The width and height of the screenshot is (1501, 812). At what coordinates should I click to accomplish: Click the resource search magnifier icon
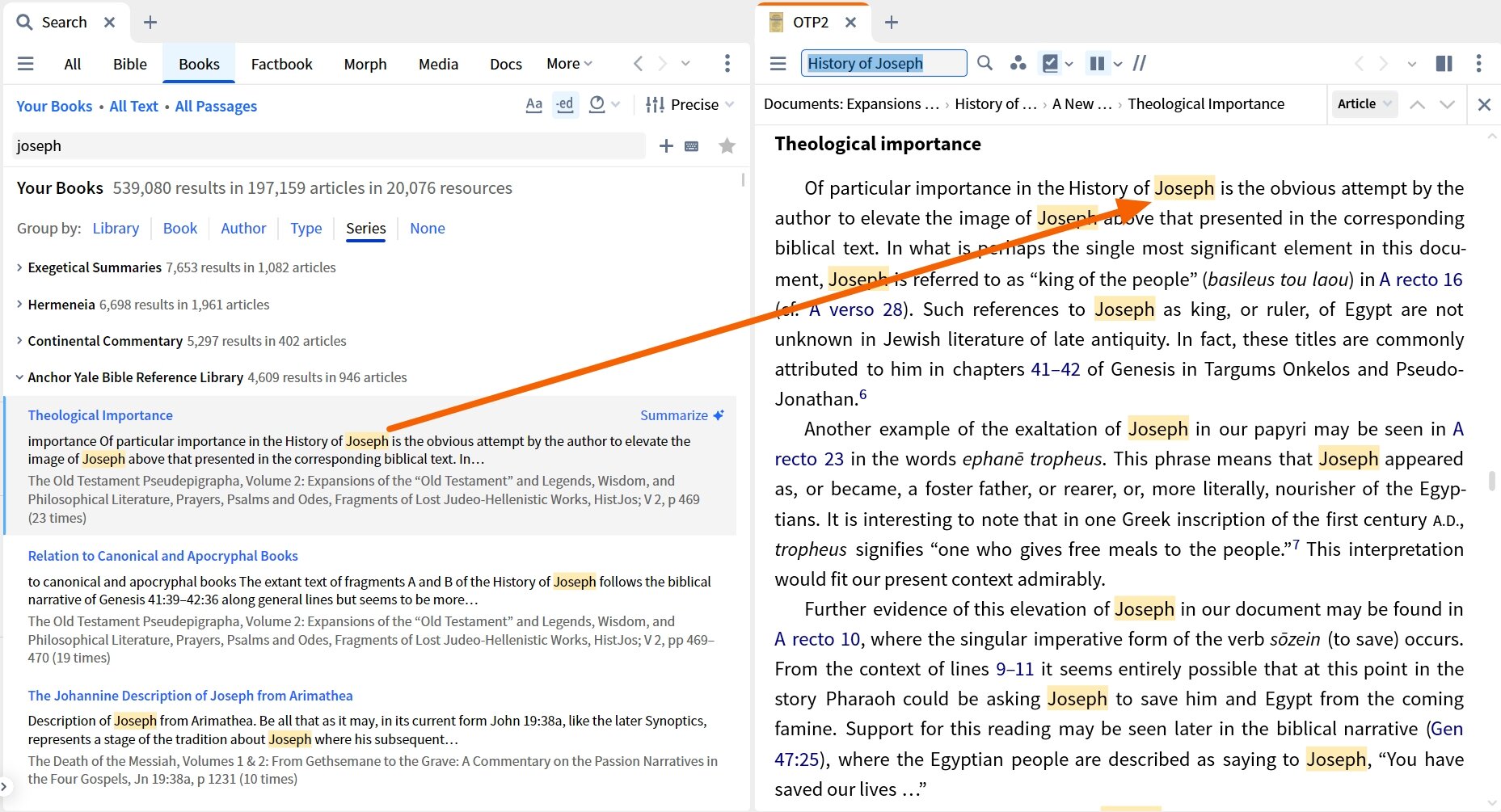click(x=985, y=63)
